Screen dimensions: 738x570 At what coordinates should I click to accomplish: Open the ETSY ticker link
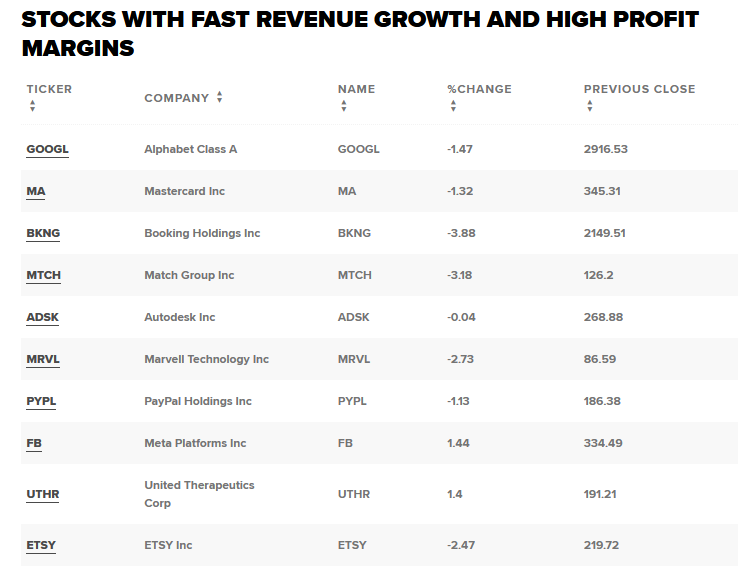click(41, 545)
